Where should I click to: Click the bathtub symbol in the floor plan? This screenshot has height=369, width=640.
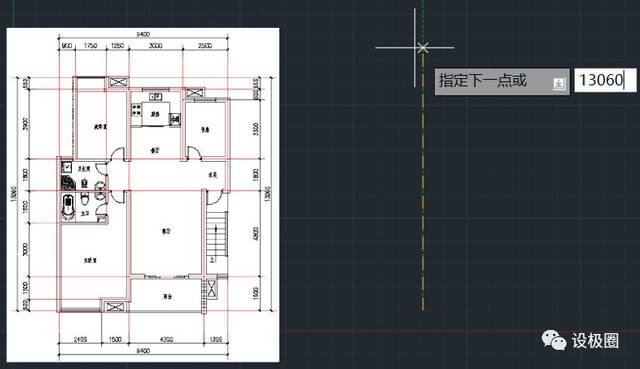(x=68, y=207)
